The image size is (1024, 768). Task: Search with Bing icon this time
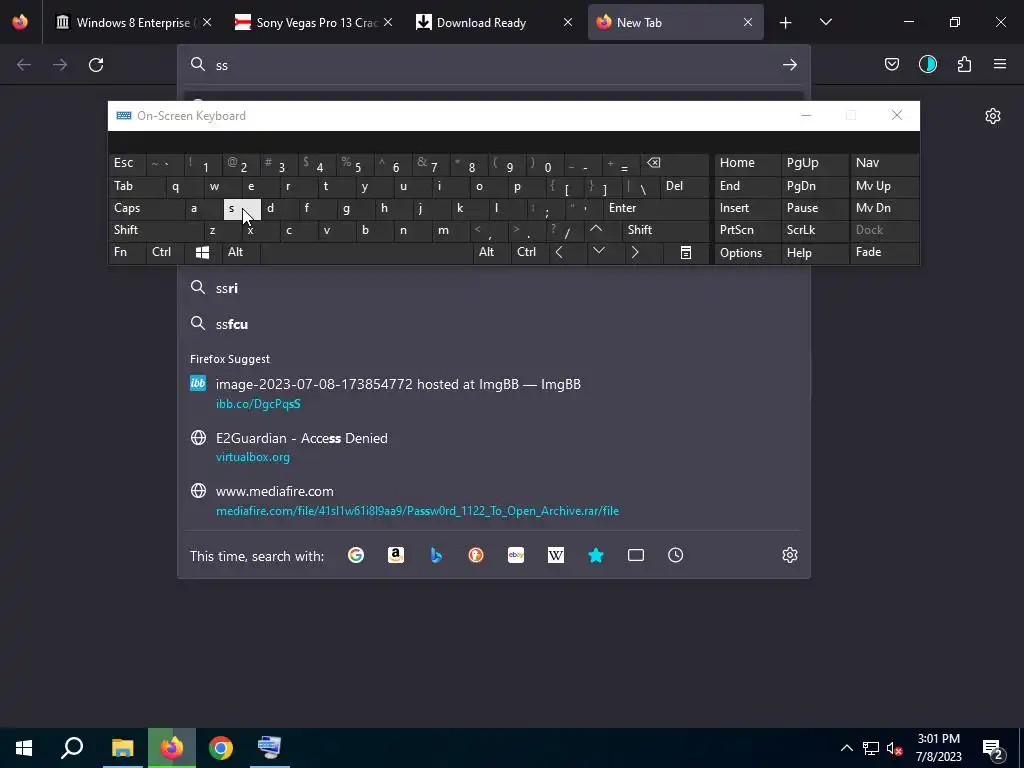[x=436, y=555]
